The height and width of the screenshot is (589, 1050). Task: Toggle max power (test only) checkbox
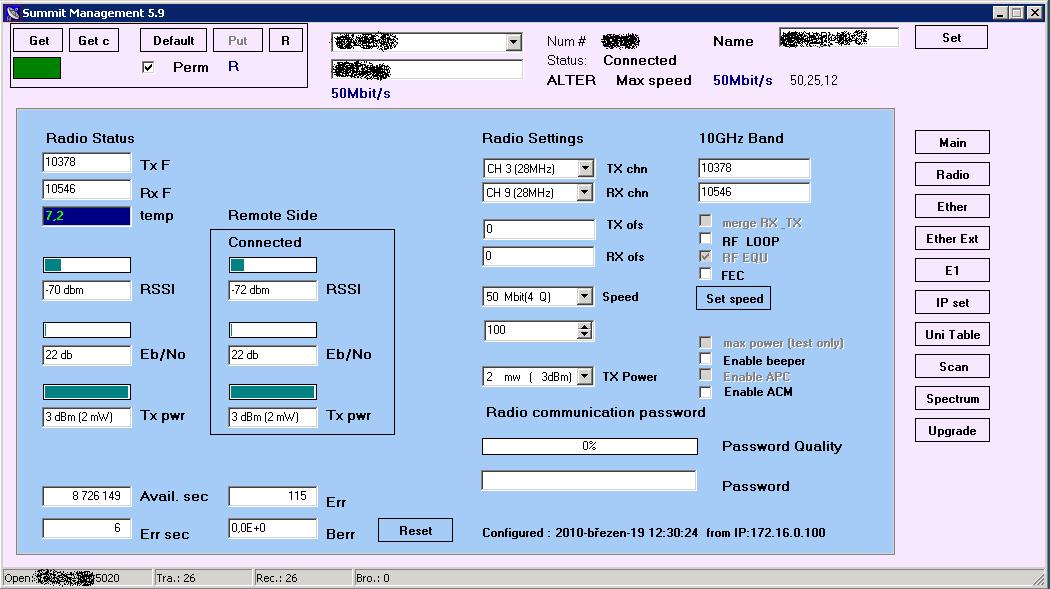click(705, 342)
